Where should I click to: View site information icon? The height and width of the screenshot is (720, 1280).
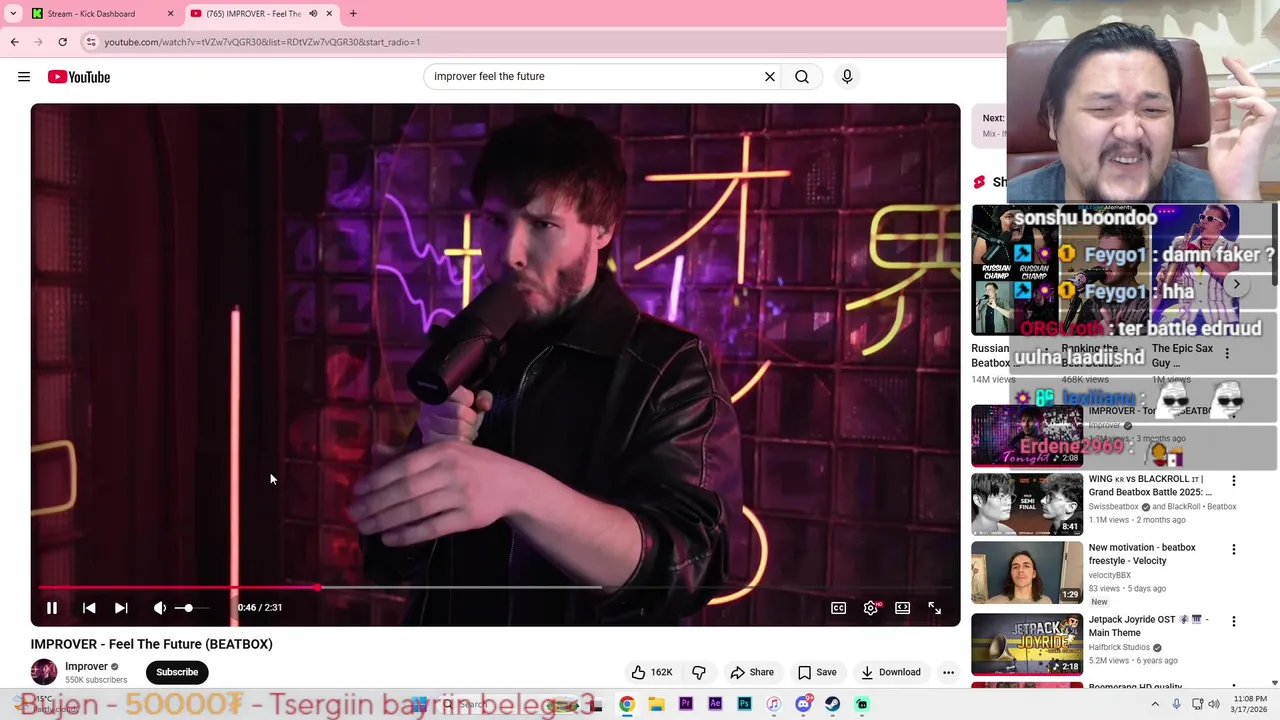coord(91,42)
